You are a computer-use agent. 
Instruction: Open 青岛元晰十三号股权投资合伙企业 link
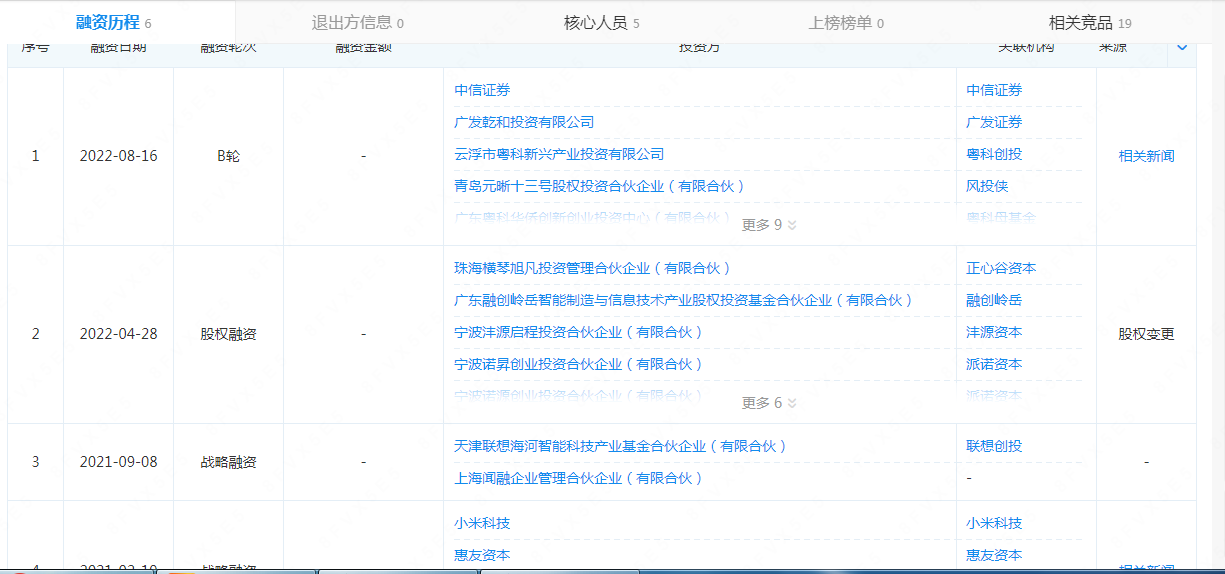tap(599, 186)
